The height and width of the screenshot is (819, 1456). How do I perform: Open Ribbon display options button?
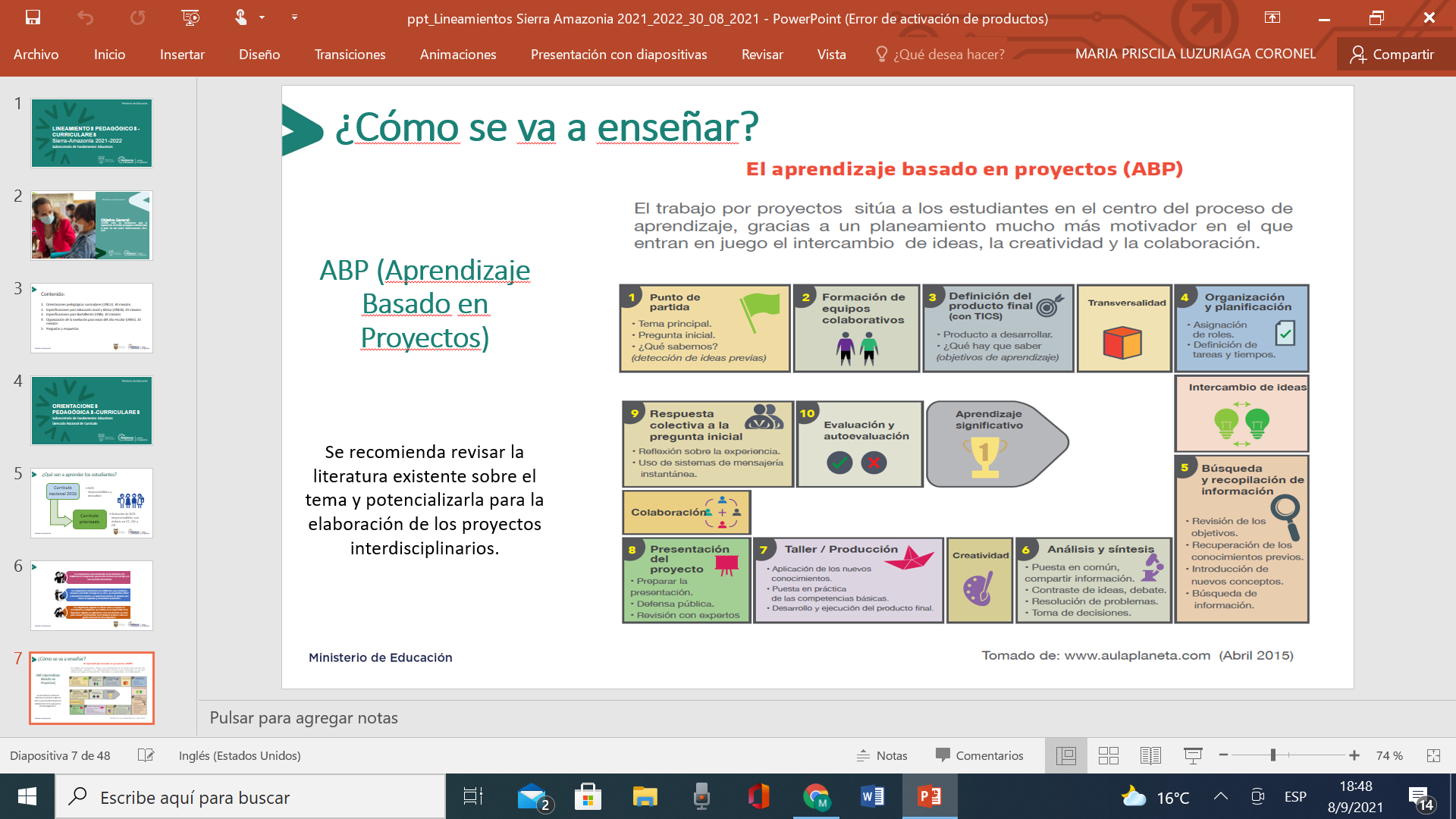(1272, 17)
